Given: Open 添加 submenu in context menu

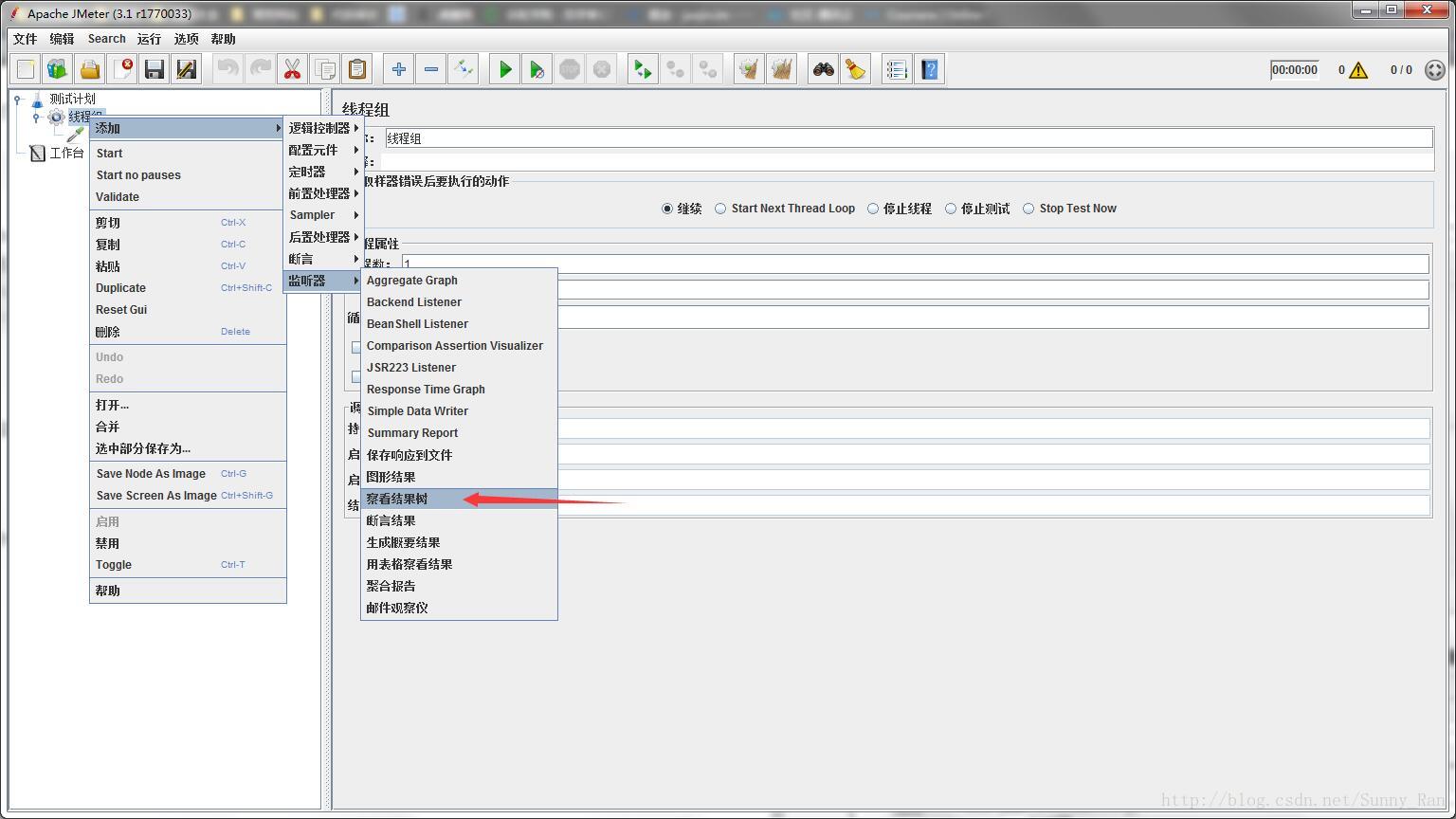Looking at the screenshot, I should [x=188, y=128].
